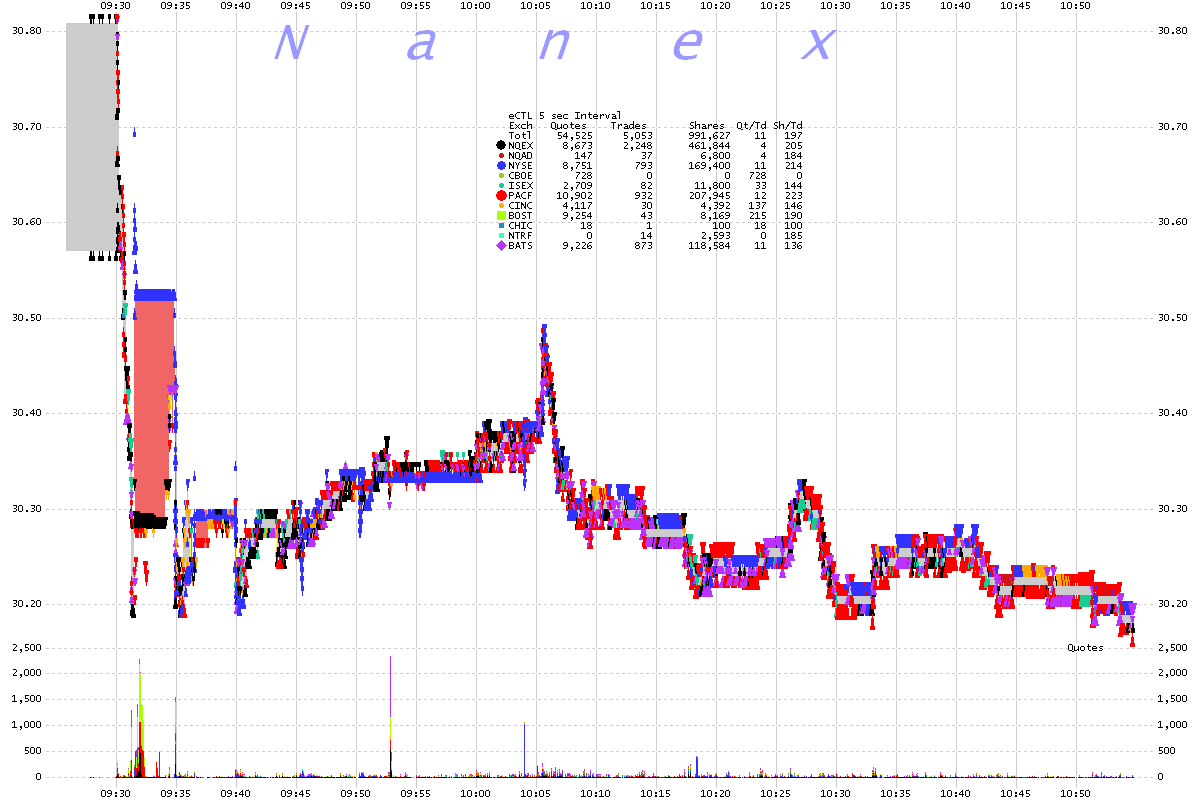Viewport: 1200px width, 800px height.
Task: Click the orange CINC legend dot
Action: (501, 205)
